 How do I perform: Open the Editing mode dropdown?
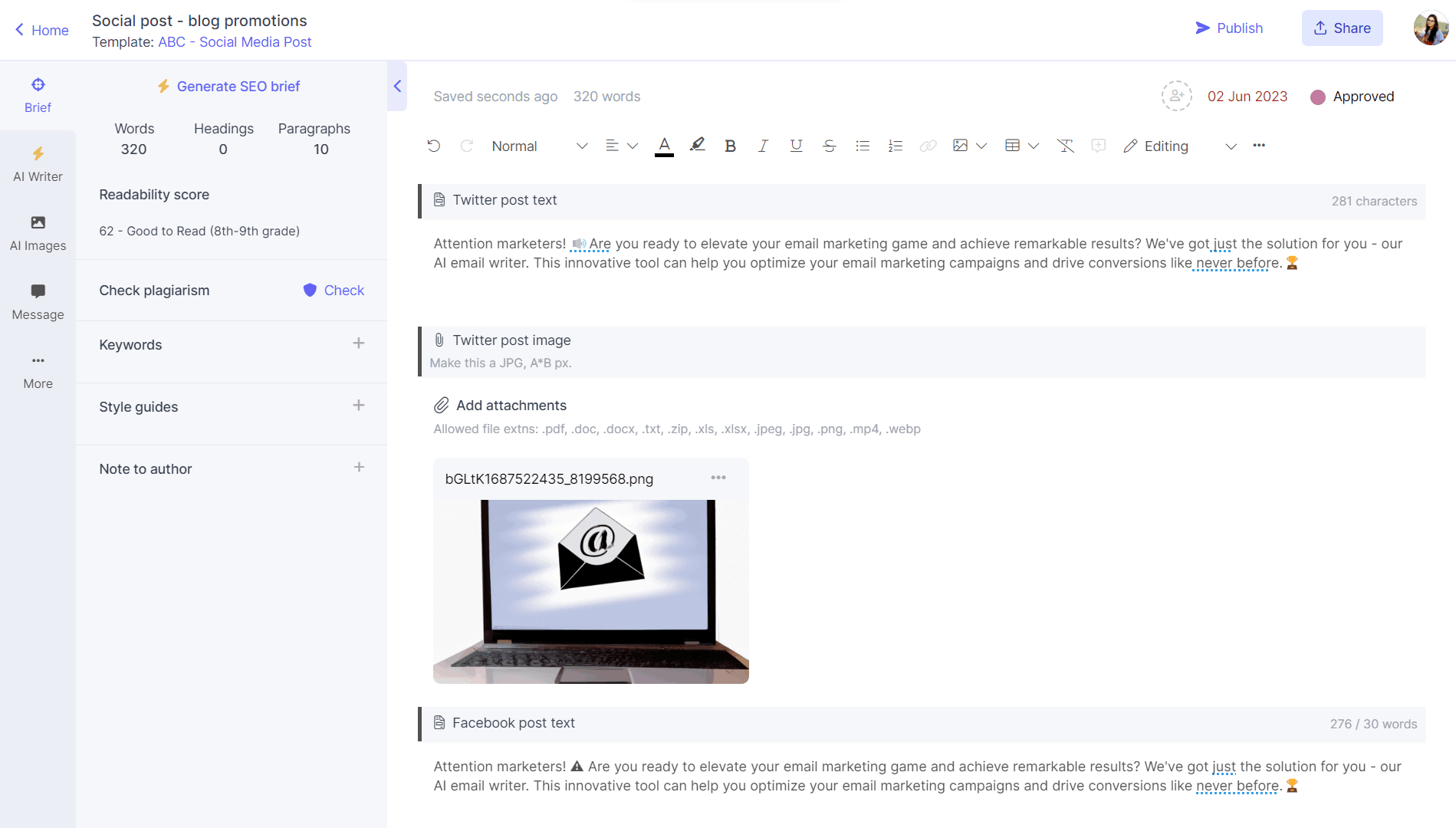coord(1180,146)
